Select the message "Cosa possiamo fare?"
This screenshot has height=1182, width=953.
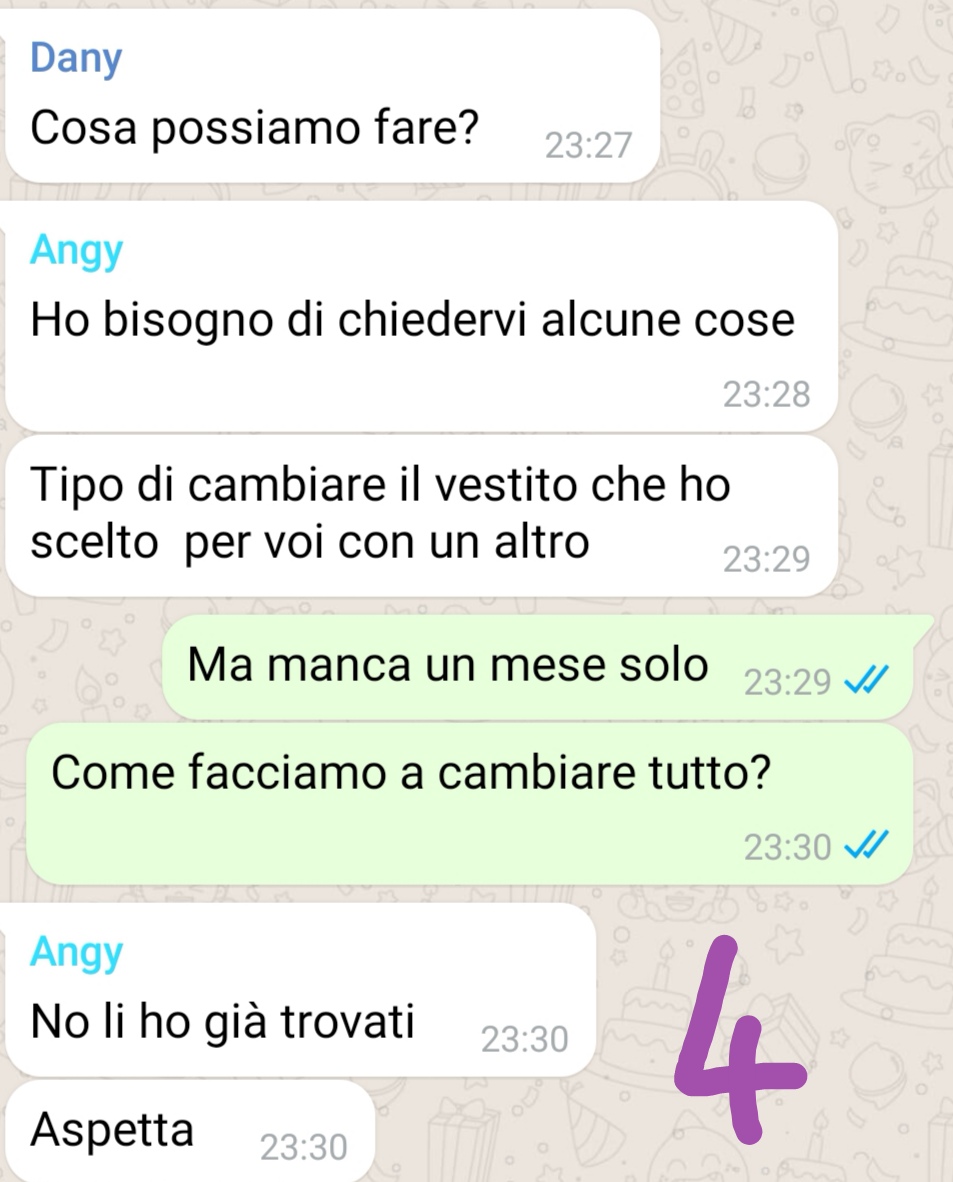click(332, 96)
